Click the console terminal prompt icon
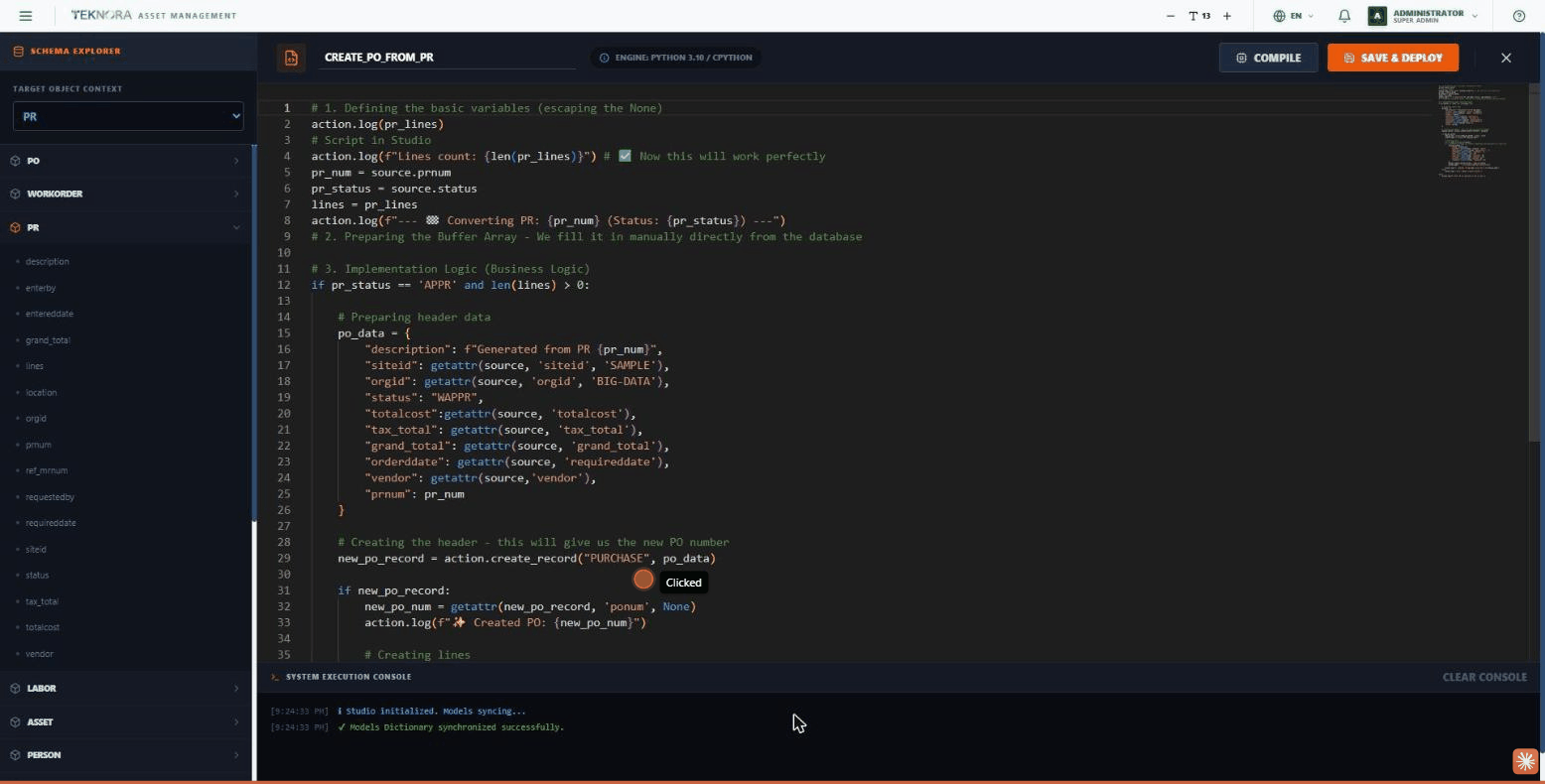This screenshot has width=1545, height=784. (x=275, y=677)
